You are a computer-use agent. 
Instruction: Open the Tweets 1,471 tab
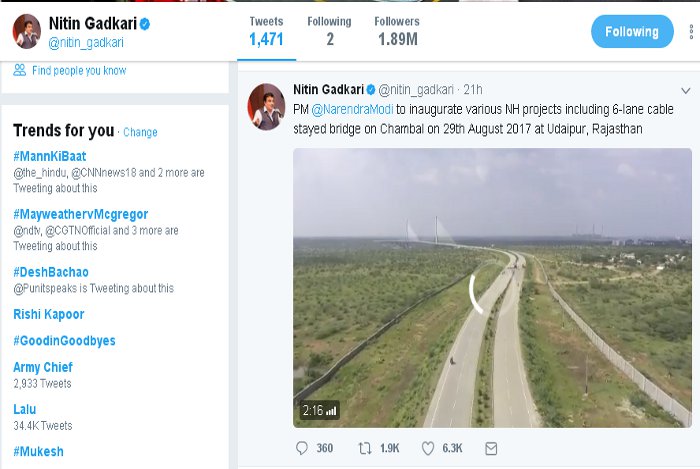point(266,32)
